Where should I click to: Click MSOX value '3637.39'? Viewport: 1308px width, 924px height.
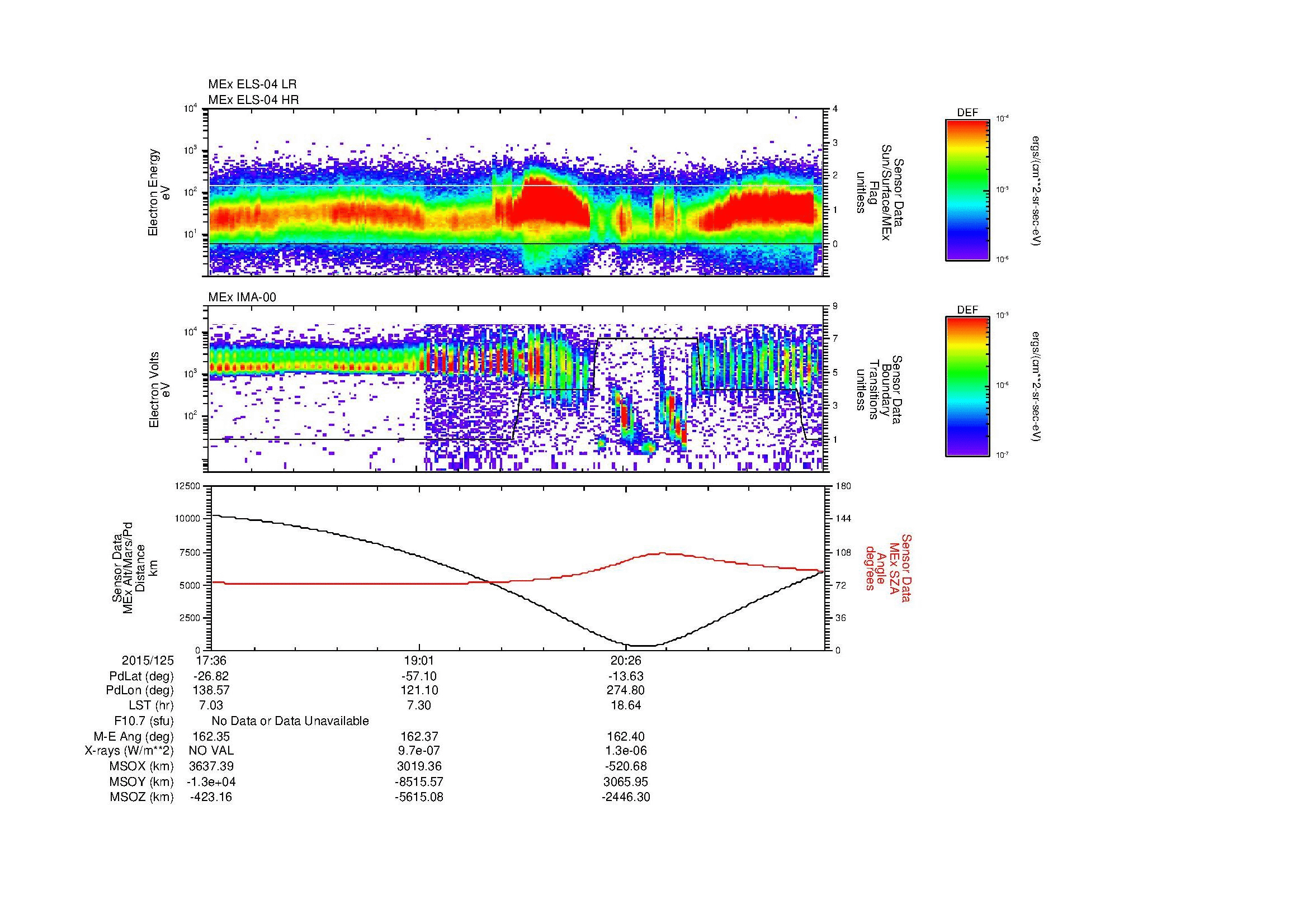point(211,766)
